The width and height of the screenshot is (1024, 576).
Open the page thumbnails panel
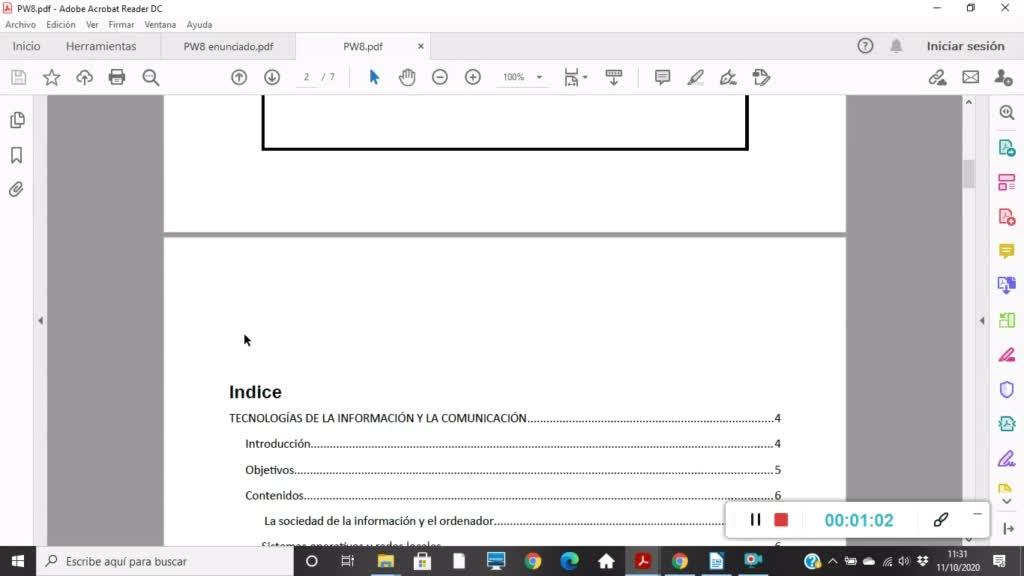[x=17, y=120]
